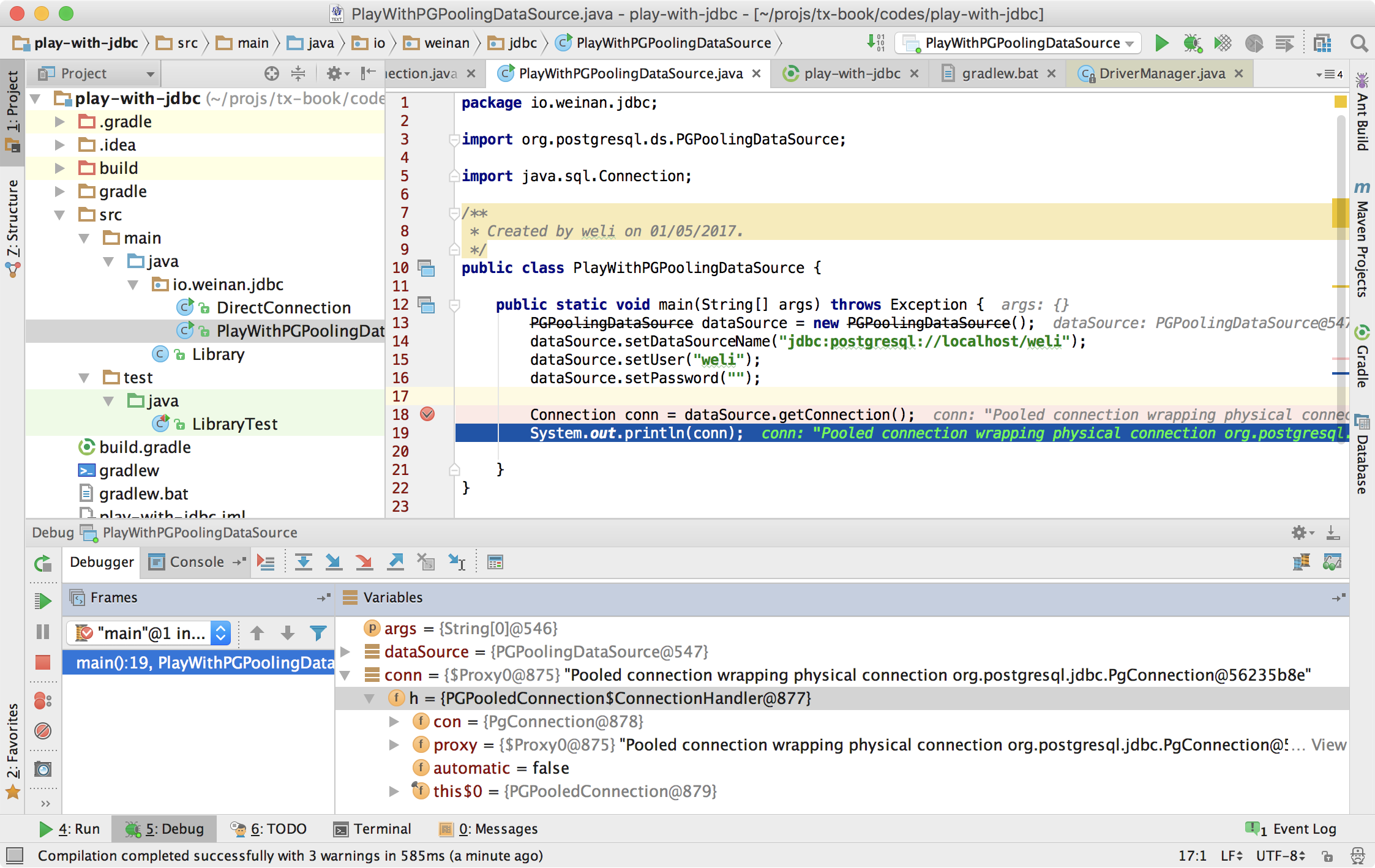The image size is (1375, 868).
Task: Click the View link on proxy variable
Action: point(1328,745)
